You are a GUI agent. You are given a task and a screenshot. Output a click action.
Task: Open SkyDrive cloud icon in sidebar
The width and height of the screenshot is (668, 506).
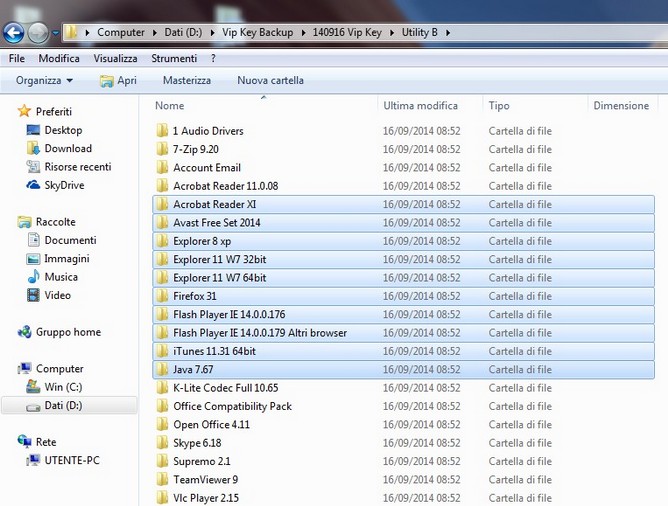pyautogui.click(x=33, y=185)
